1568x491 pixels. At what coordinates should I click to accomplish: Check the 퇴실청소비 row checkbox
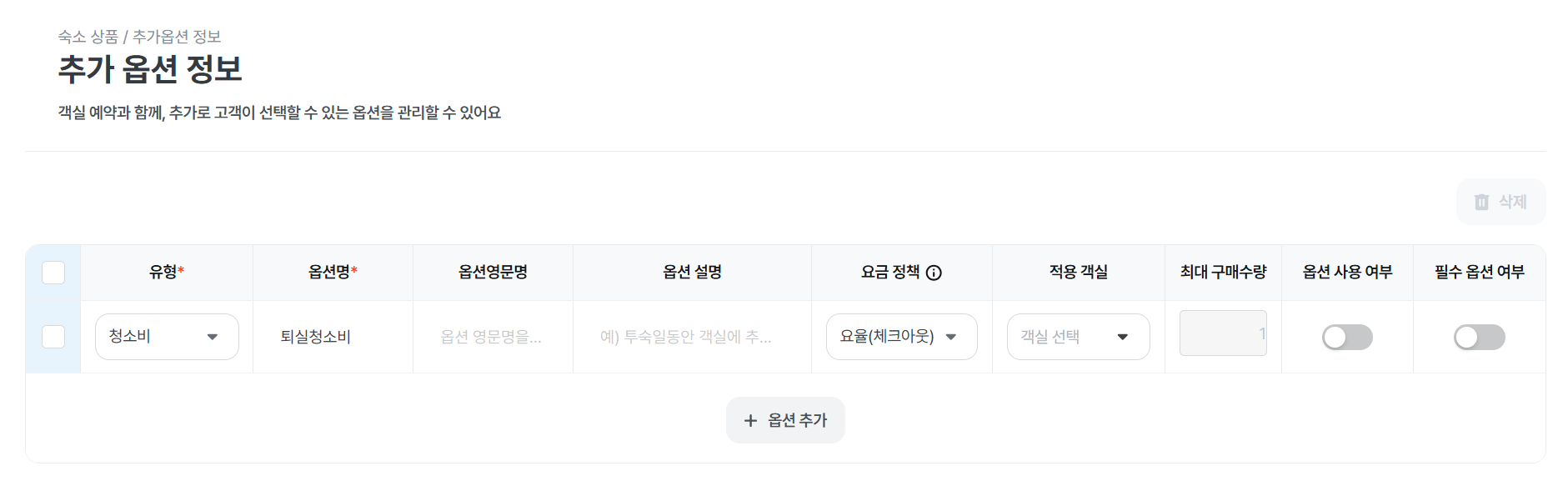pos(53,337)
